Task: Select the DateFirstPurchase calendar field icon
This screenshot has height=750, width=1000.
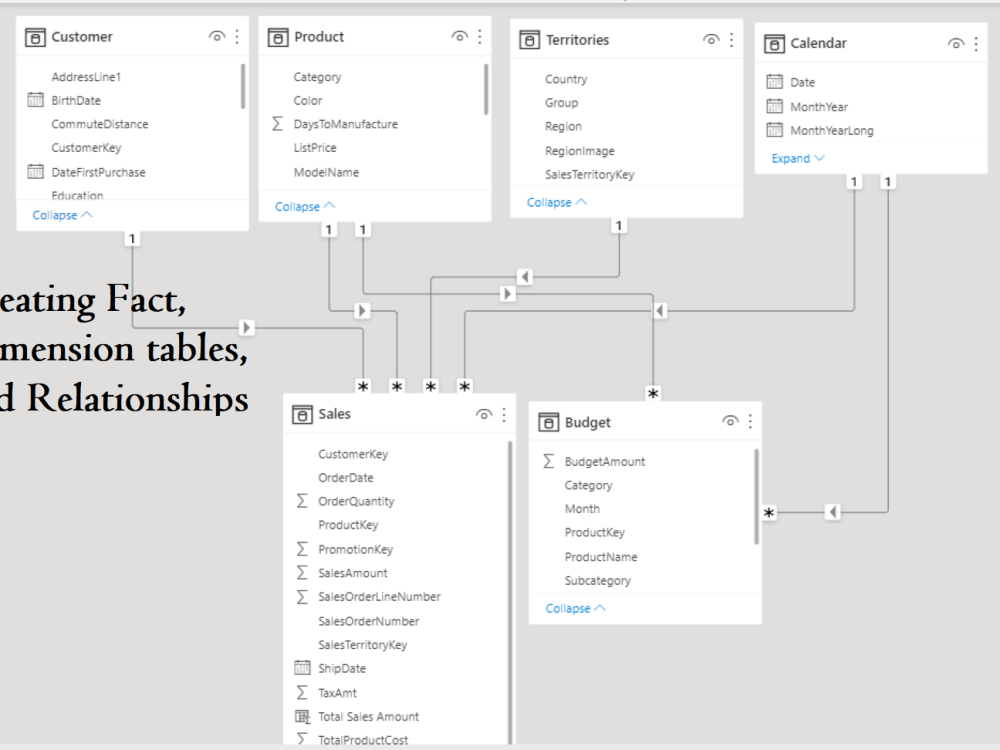Action: (x=35, y=172)
